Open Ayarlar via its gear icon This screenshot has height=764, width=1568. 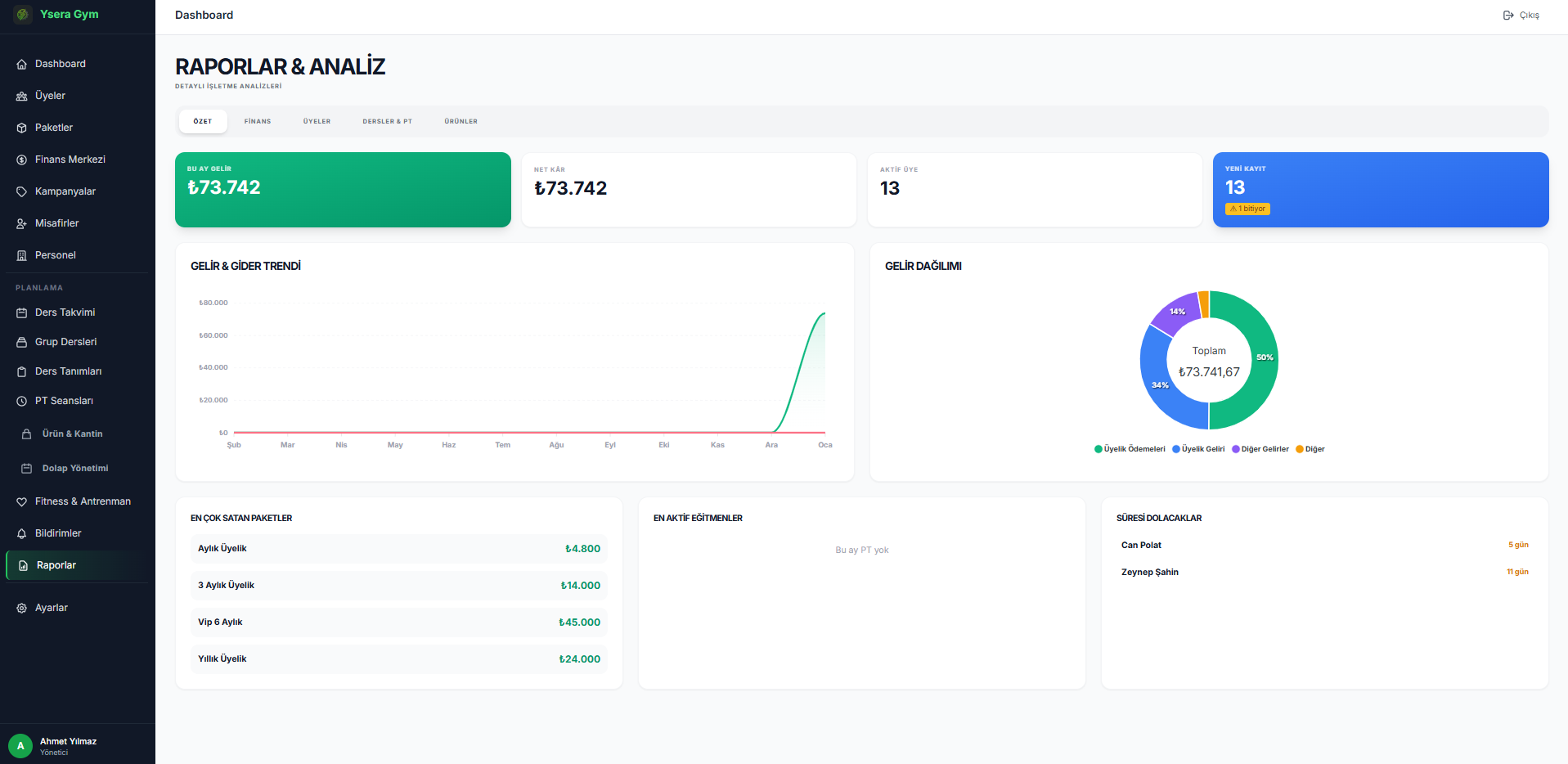click(22, 609)
